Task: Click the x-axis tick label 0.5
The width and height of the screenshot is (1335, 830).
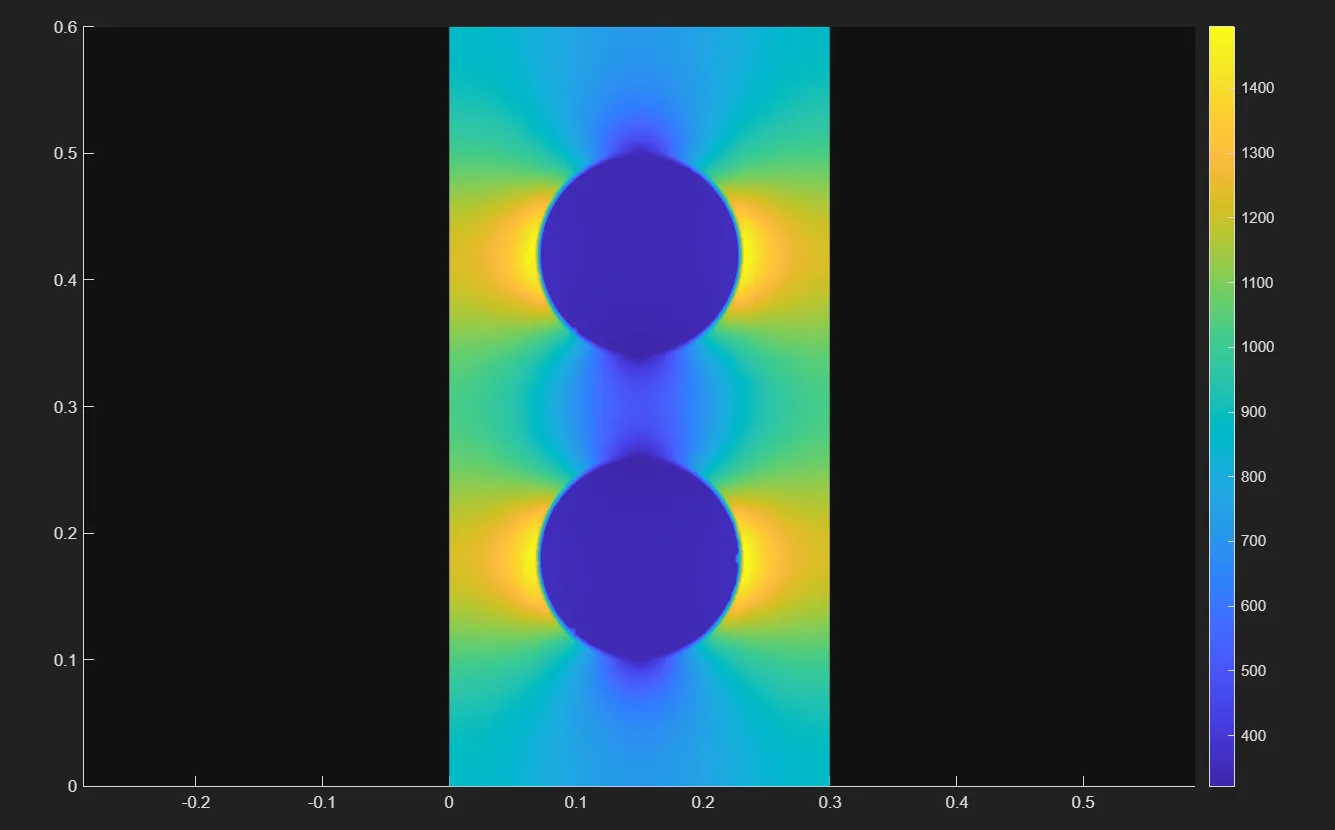Action: [x=1083, y=803]
